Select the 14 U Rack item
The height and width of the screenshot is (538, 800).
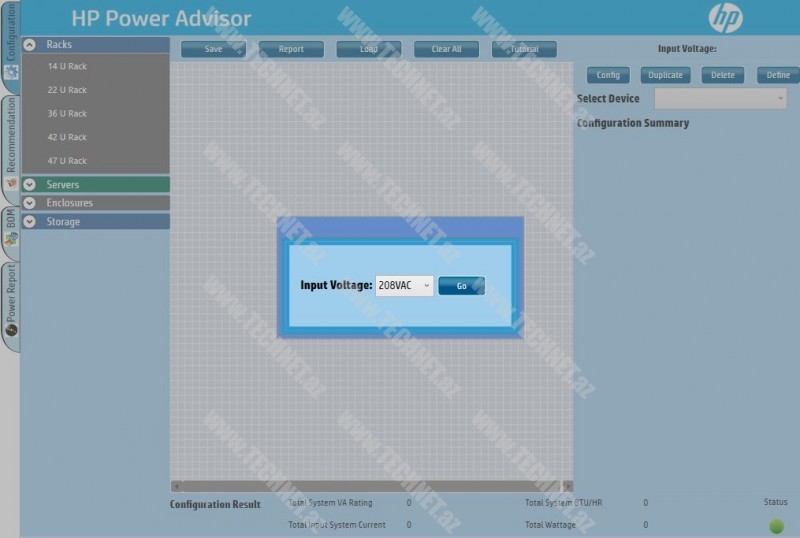point(67,66)
